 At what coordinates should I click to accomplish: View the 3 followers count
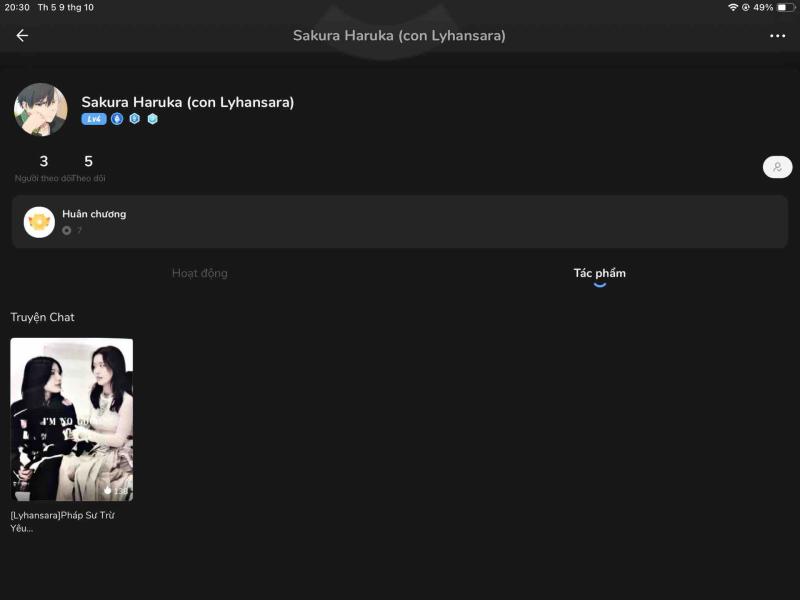coord(43,162)
